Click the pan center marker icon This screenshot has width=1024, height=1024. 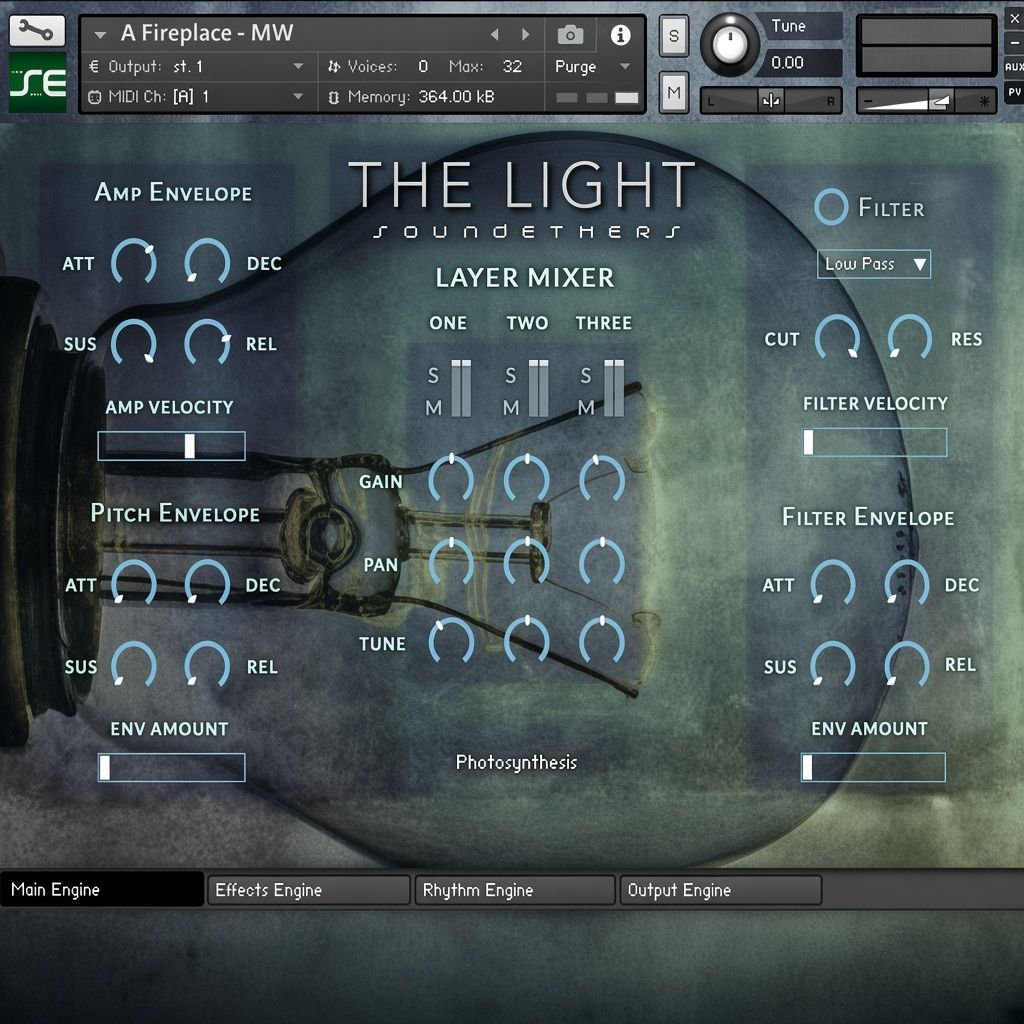tap(771, 101)
